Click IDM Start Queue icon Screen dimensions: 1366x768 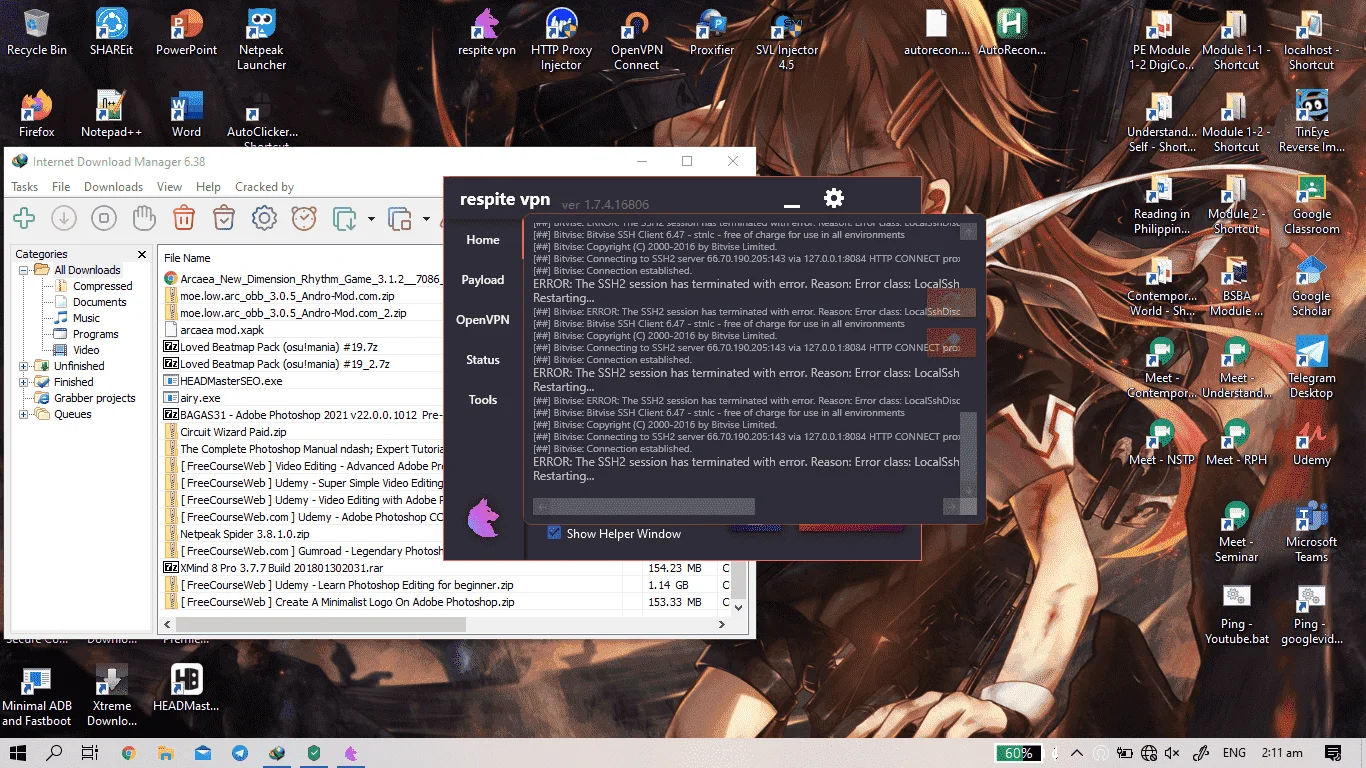coord(345,218)
